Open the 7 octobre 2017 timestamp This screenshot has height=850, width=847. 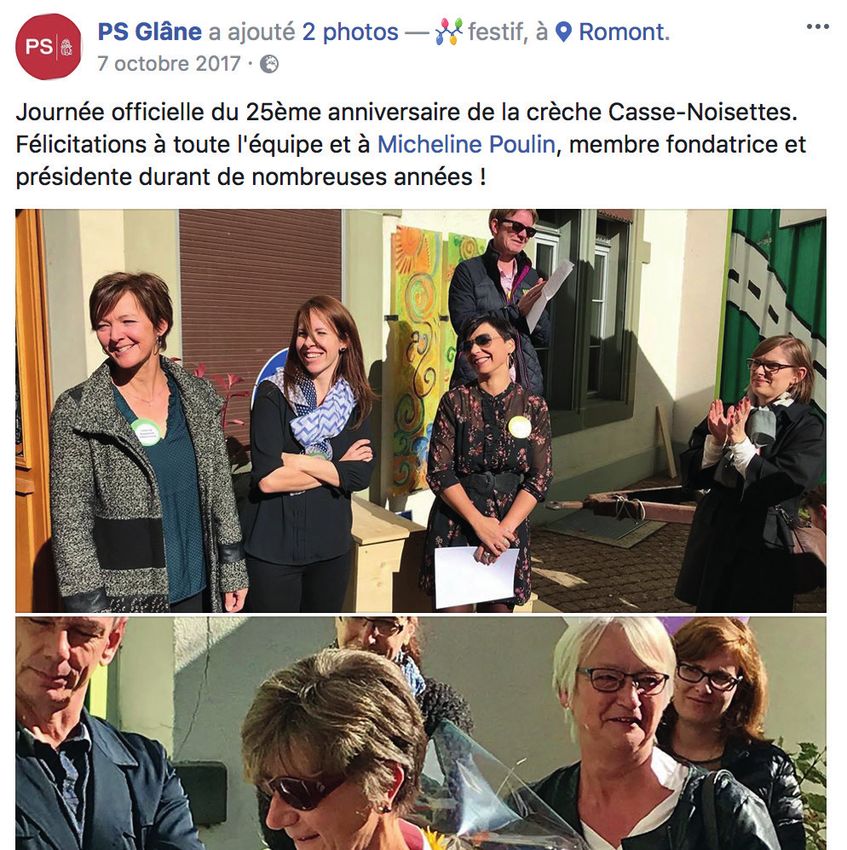[169, 64]
